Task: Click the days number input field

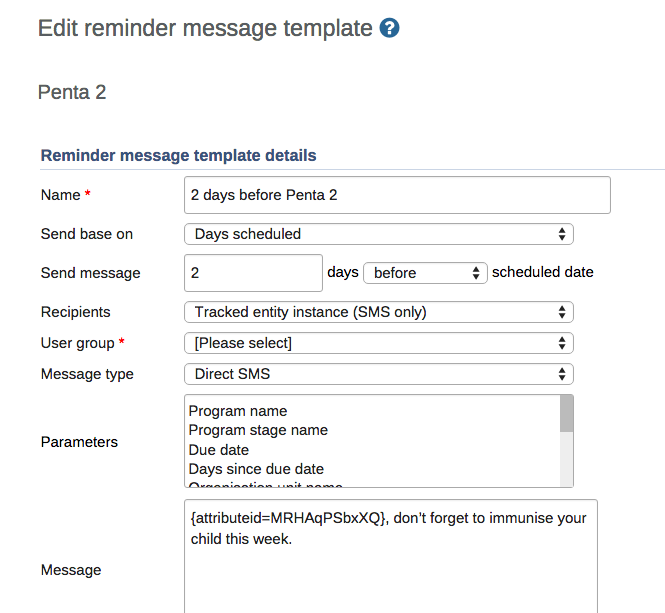Action: click(254, 272)
